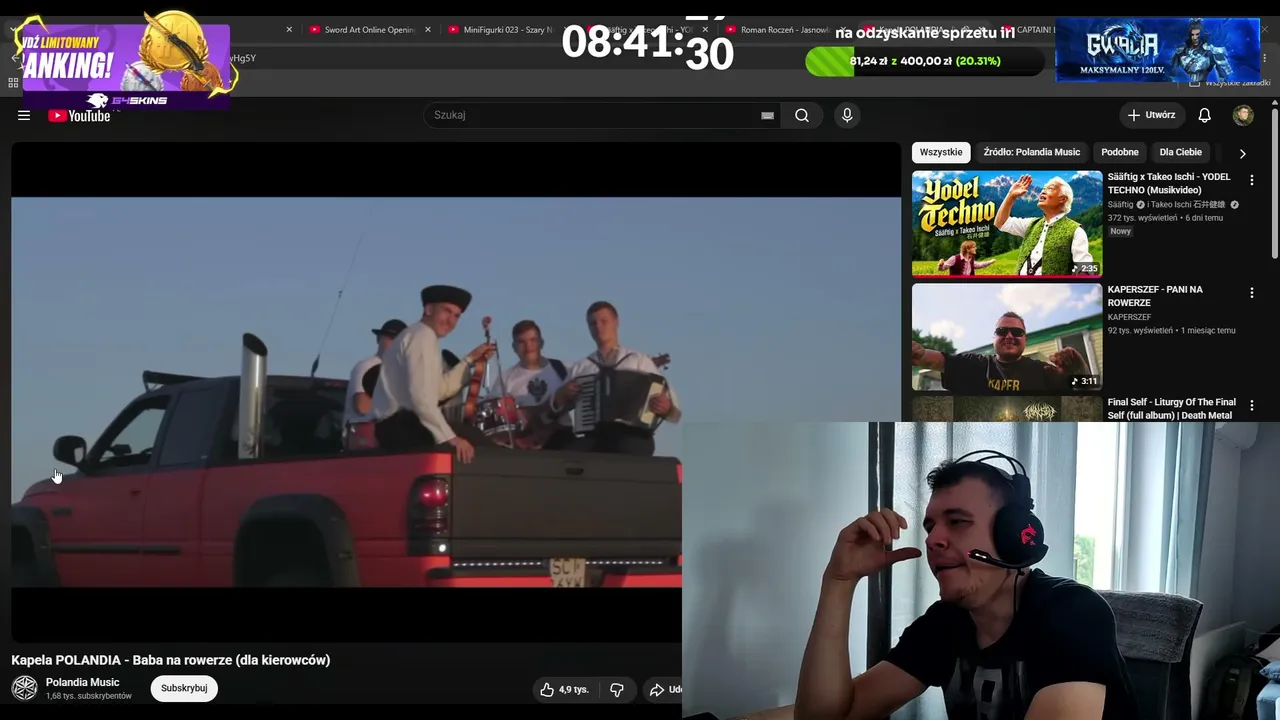Screen dimensions: 1280x720
Task: Open the account avatar menu
Action: [1243, 115]
